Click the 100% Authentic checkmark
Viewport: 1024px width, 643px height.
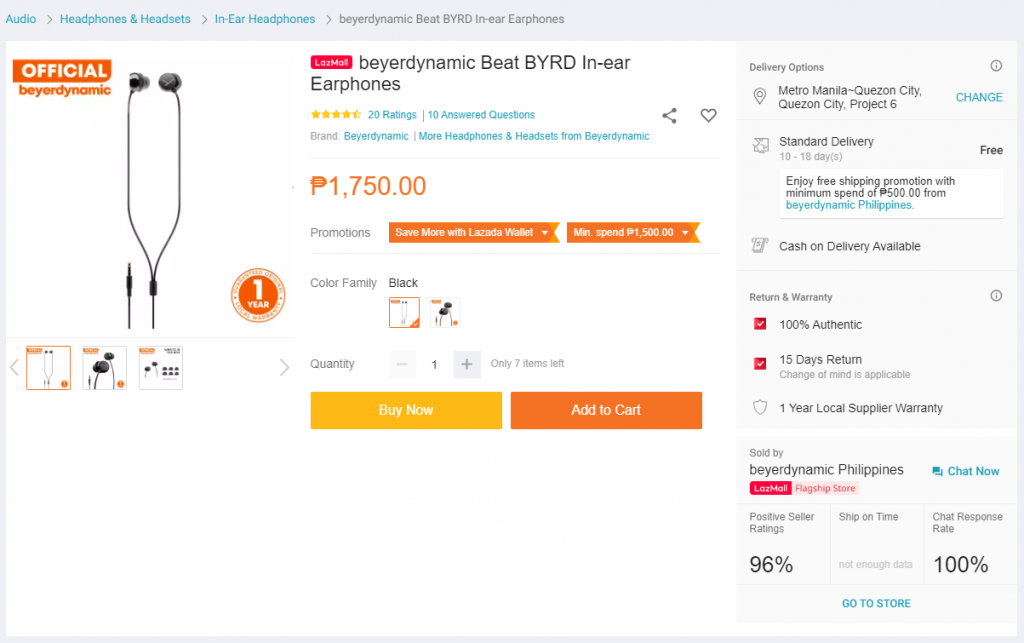point(760,324)
